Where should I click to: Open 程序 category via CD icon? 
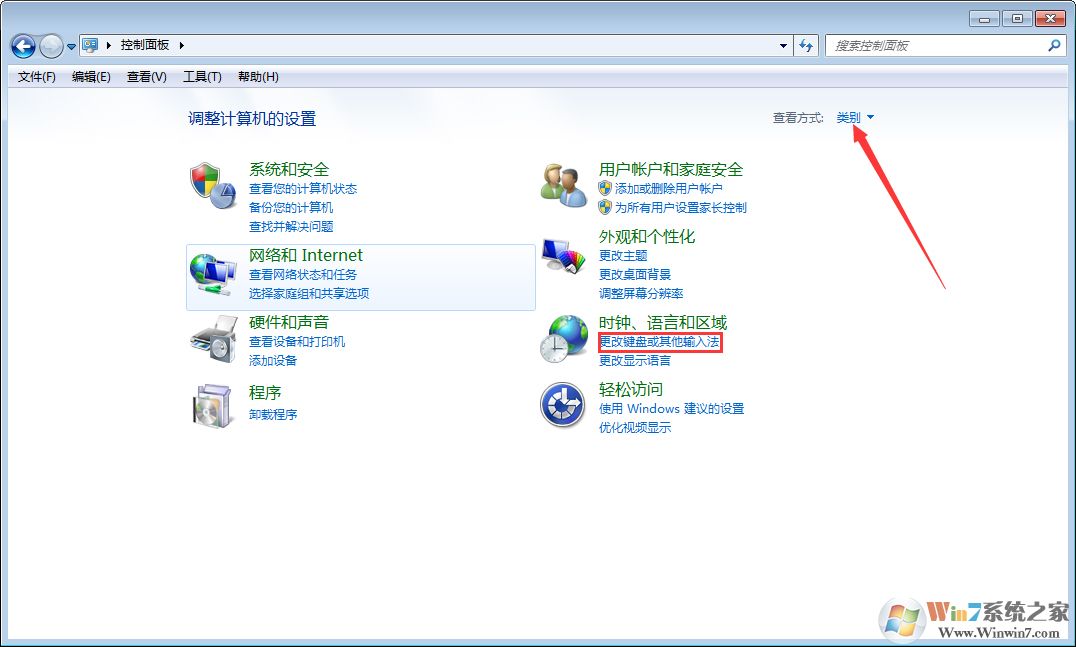point(213,406)
